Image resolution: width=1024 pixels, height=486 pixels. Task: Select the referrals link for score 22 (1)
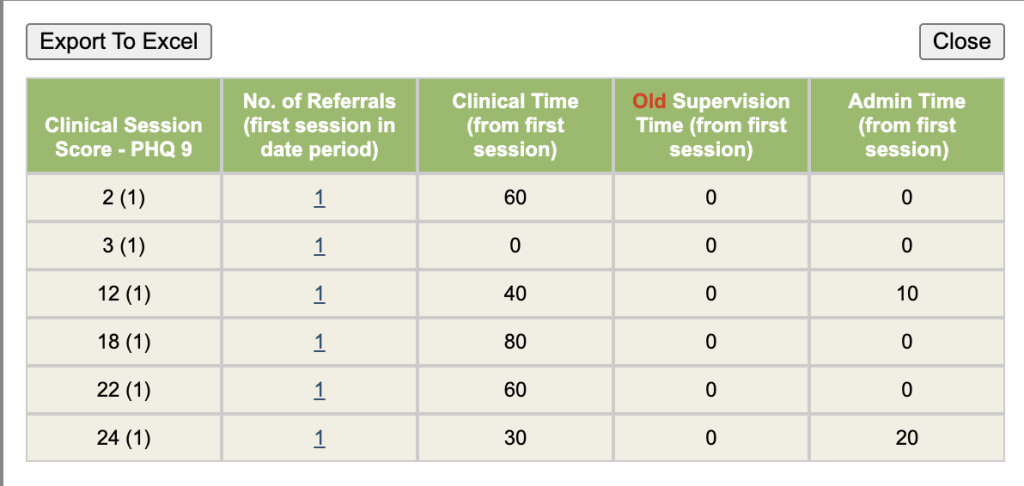(319, 390)
